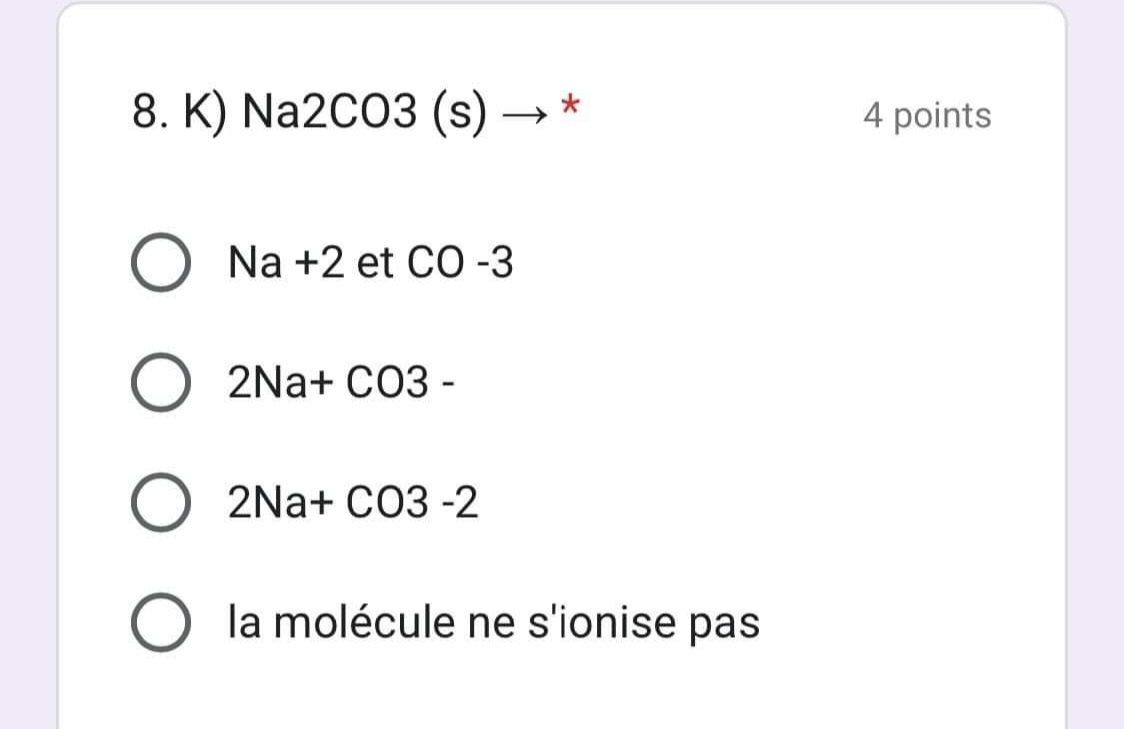1124x729 pixels.
Task: Click the word "et" in first option
Action: (x=375, y=263)
